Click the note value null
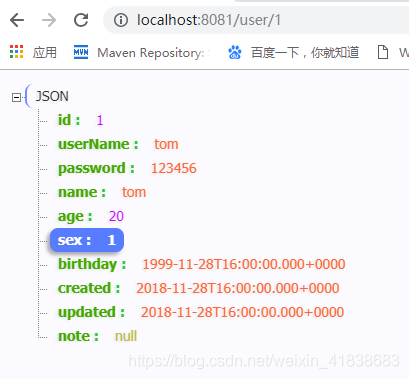This screenshot has width=409, height=379. pyautogui.click(x=126, y=336)
